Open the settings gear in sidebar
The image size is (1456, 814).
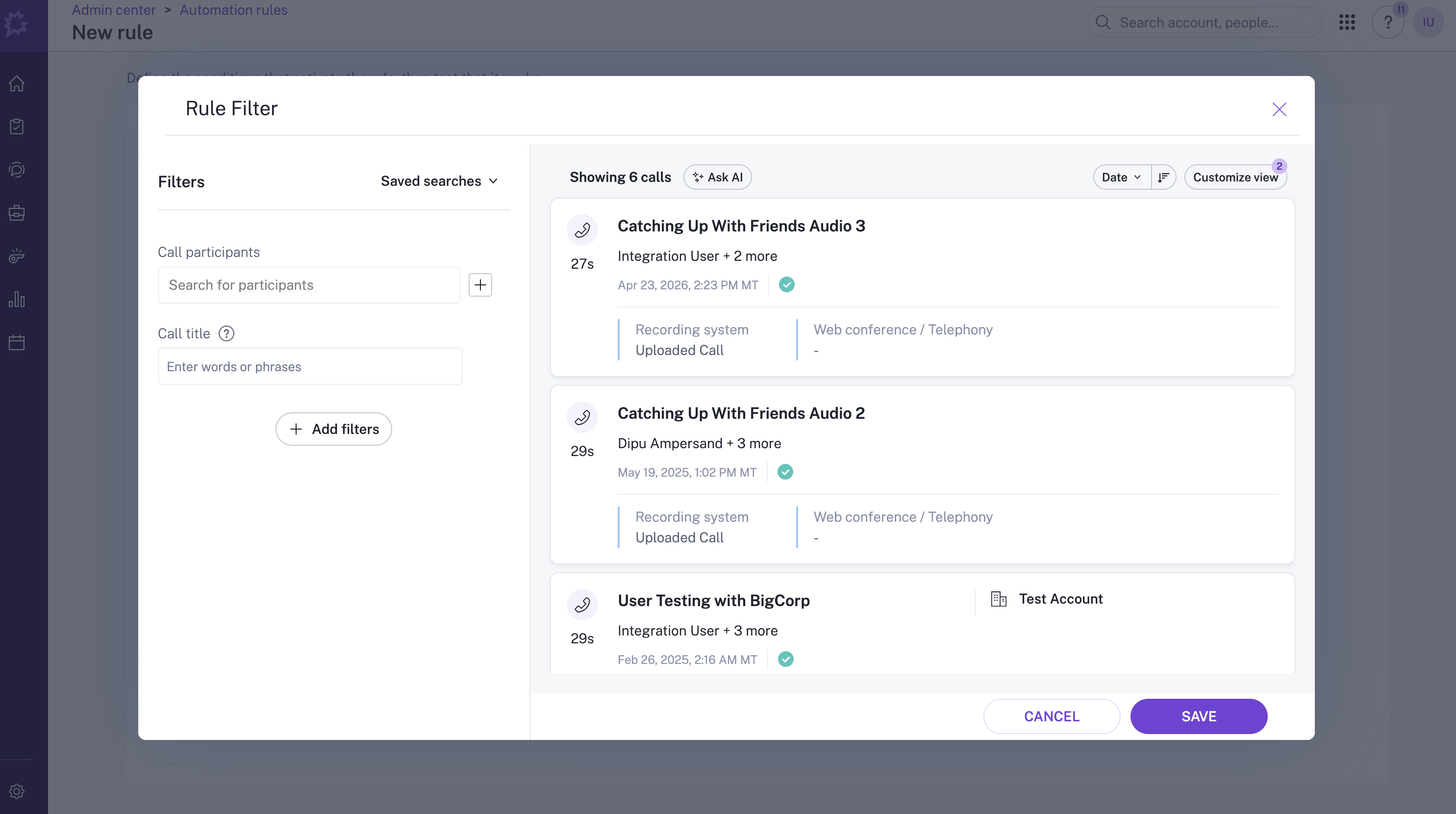(x=16, y=791)
